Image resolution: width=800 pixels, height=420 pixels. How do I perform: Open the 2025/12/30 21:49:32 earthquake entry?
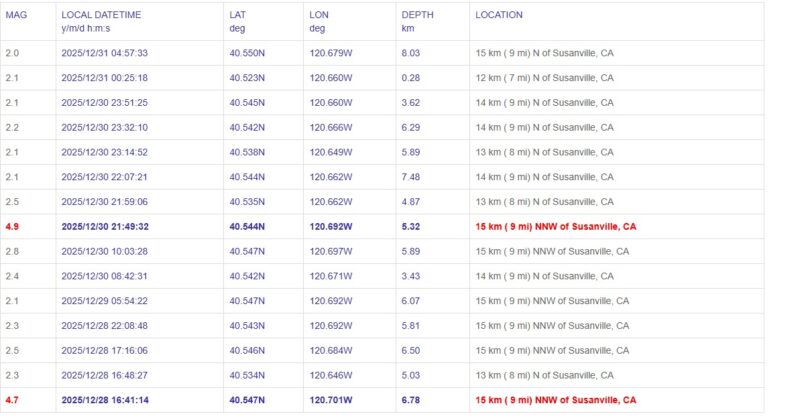pos(105,226)
